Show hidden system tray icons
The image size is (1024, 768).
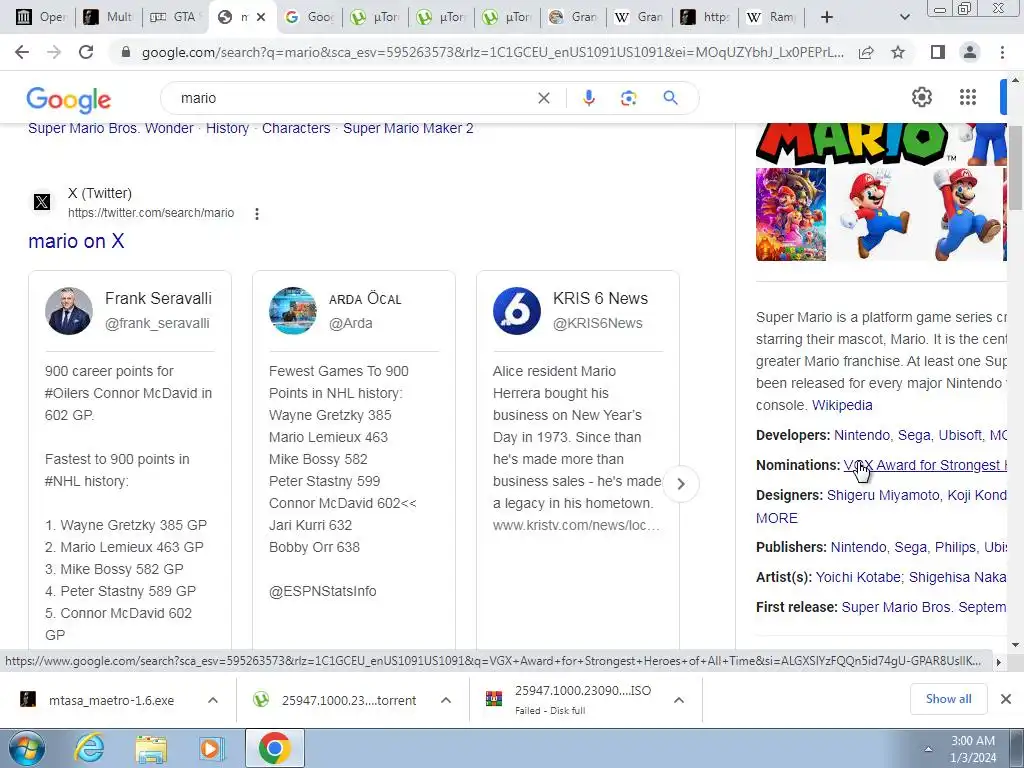927,749
